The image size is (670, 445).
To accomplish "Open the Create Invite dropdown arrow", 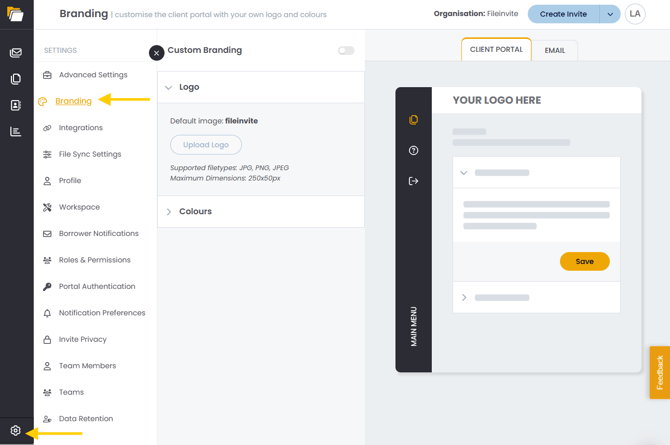I will 609,14.
